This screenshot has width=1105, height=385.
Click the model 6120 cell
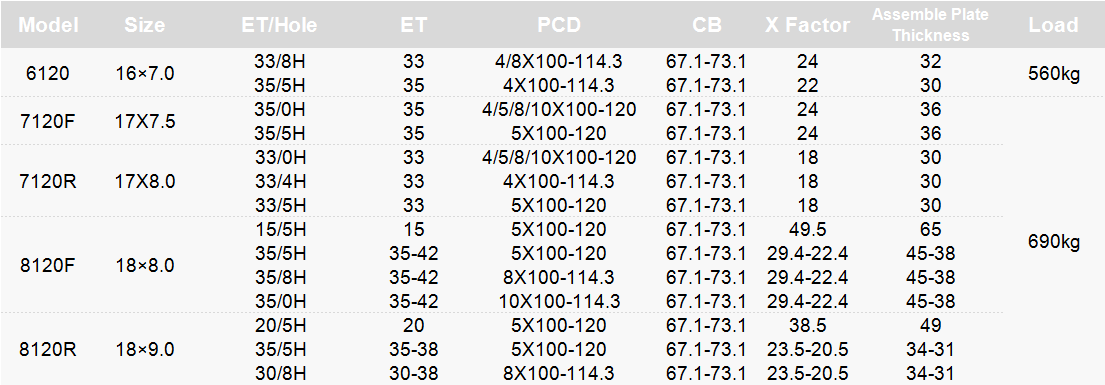[x=48, y=73]
